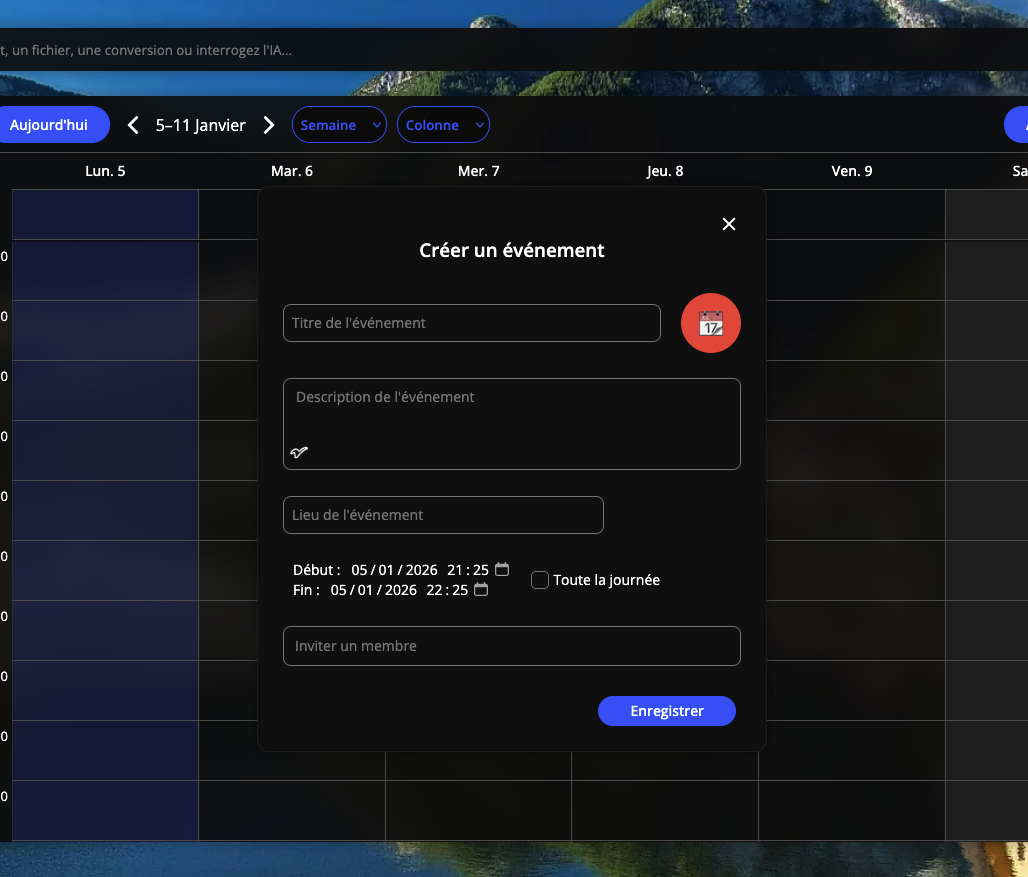Focus the Titre de l'événement field
The image size is (1028, 877).
point(471,323)
